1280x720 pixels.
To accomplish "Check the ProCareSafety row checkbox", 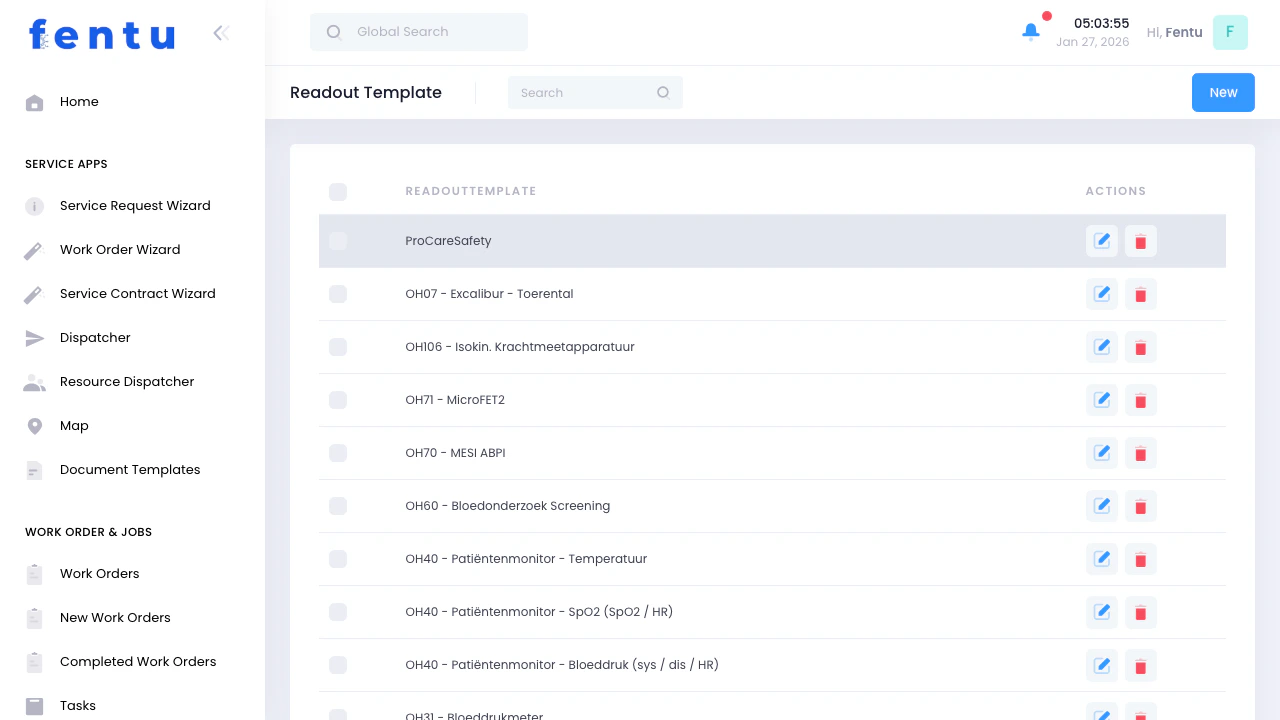I will point(338,241).
